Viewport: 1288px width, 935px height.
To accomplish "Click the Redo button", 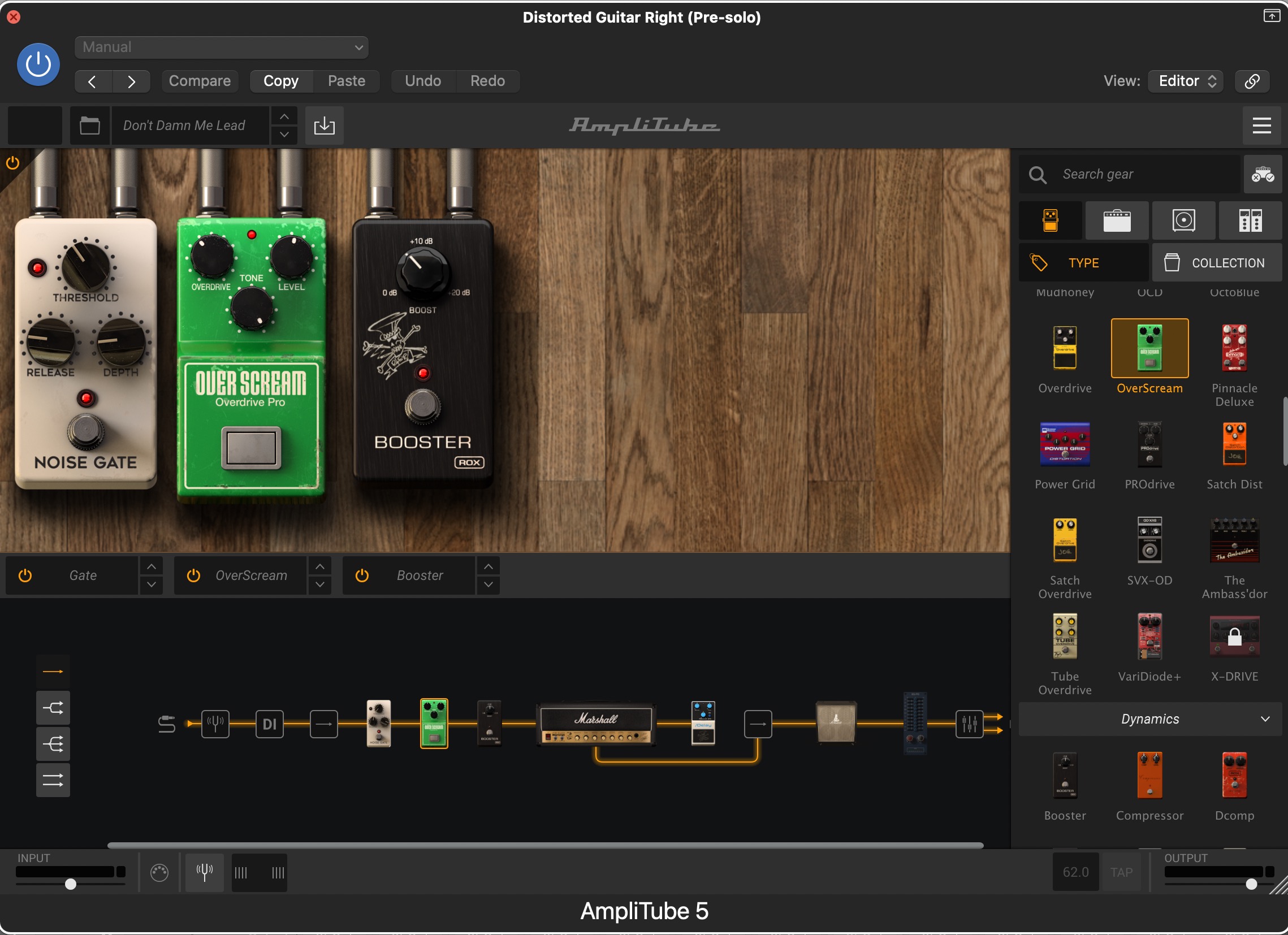I will tap(487, 81).
